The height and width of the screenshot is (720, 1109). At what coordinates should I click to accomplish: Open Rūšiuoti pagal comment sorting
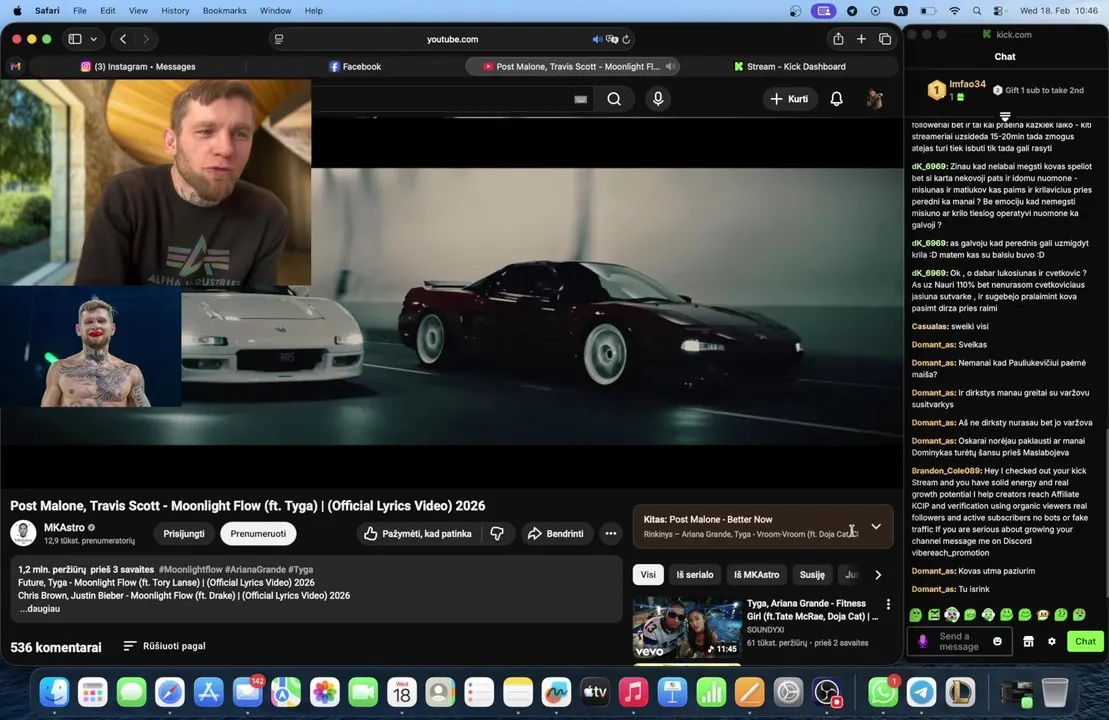165,646
